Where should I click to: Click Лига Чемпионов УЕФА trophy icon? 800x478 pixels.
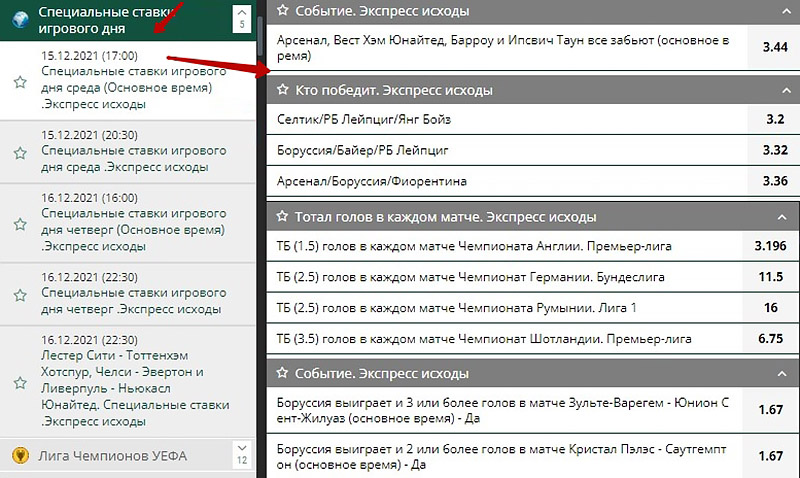tap(20, 455)
